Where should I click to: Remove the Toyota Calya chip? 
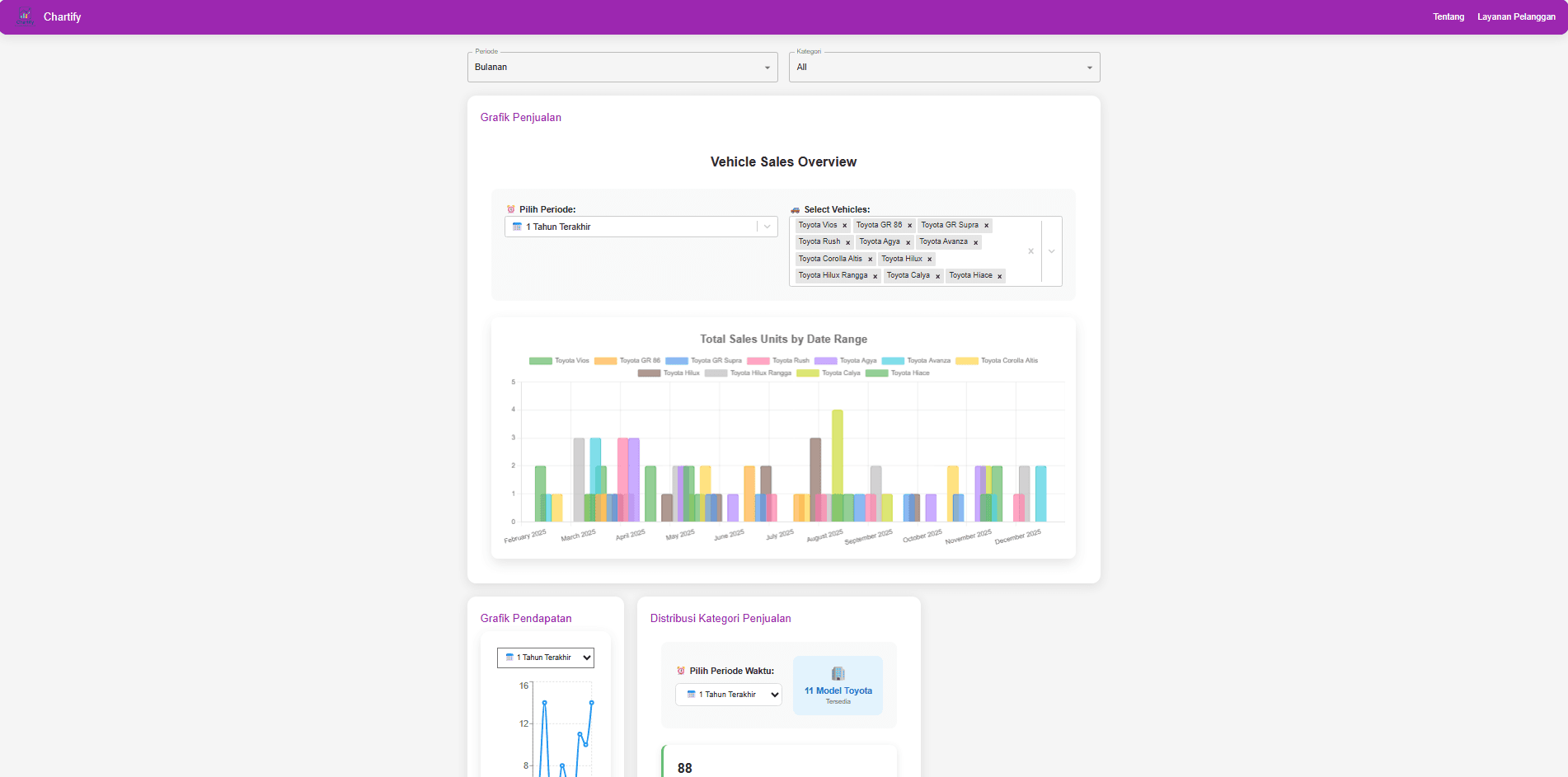[937, 276]
